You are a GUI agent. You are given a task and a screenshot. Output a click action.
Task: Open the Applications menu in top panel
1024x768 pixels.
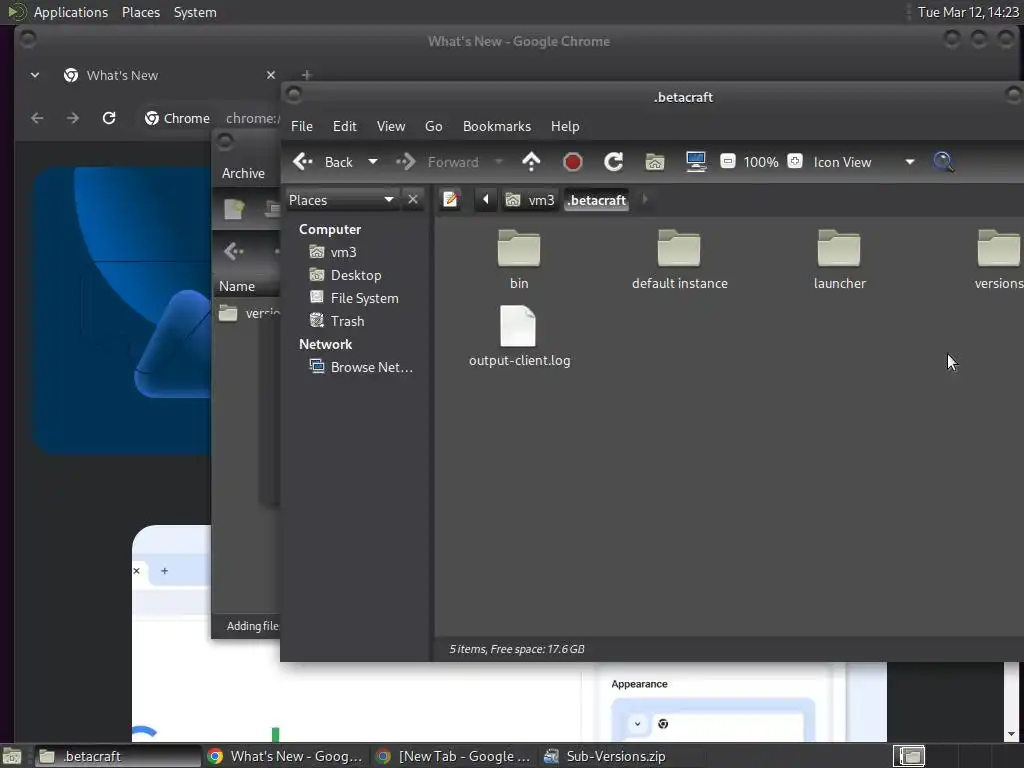[71, 12]
